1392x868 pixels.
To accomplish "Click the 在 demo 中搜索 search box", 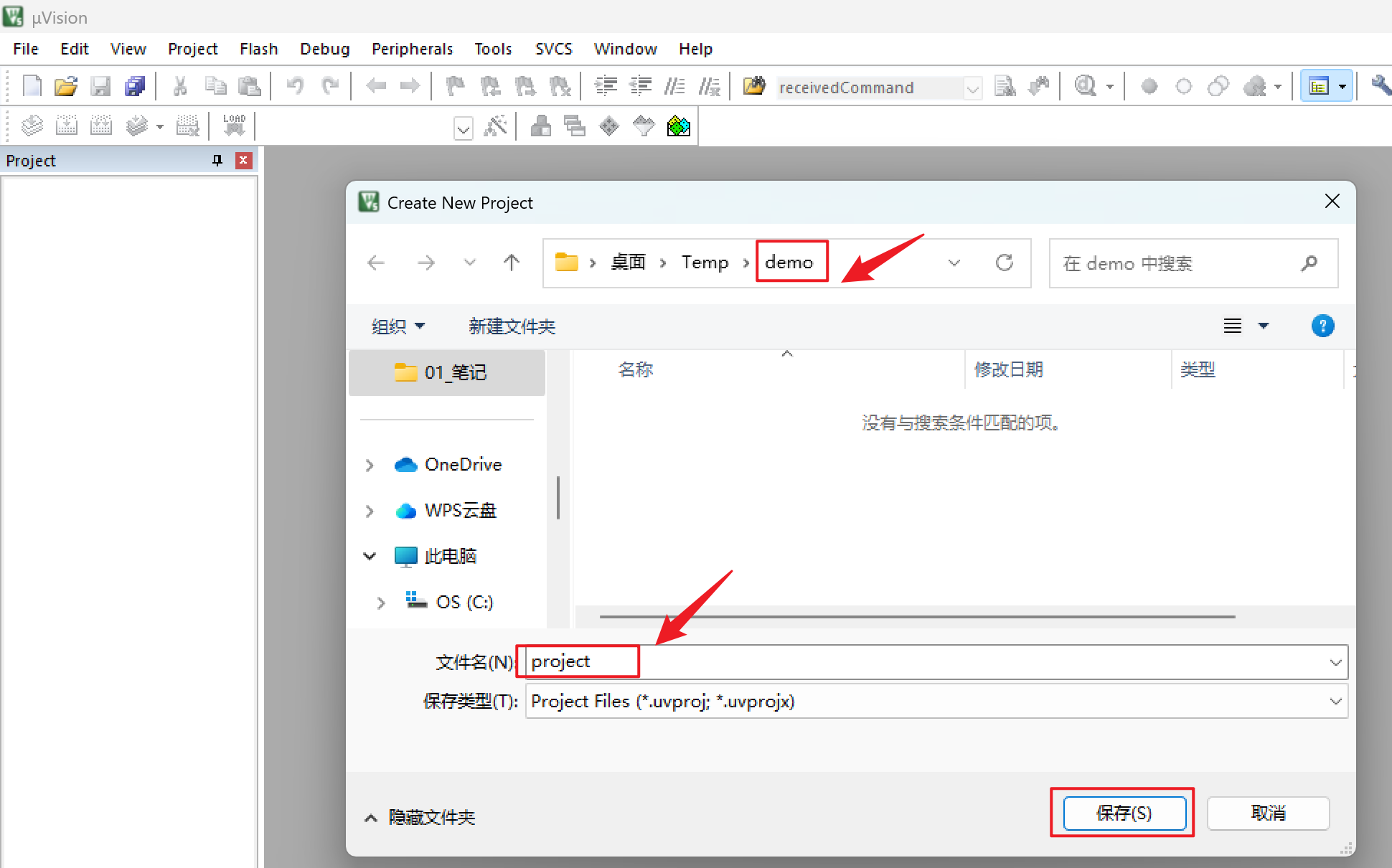I will [x=1193, y=263].
